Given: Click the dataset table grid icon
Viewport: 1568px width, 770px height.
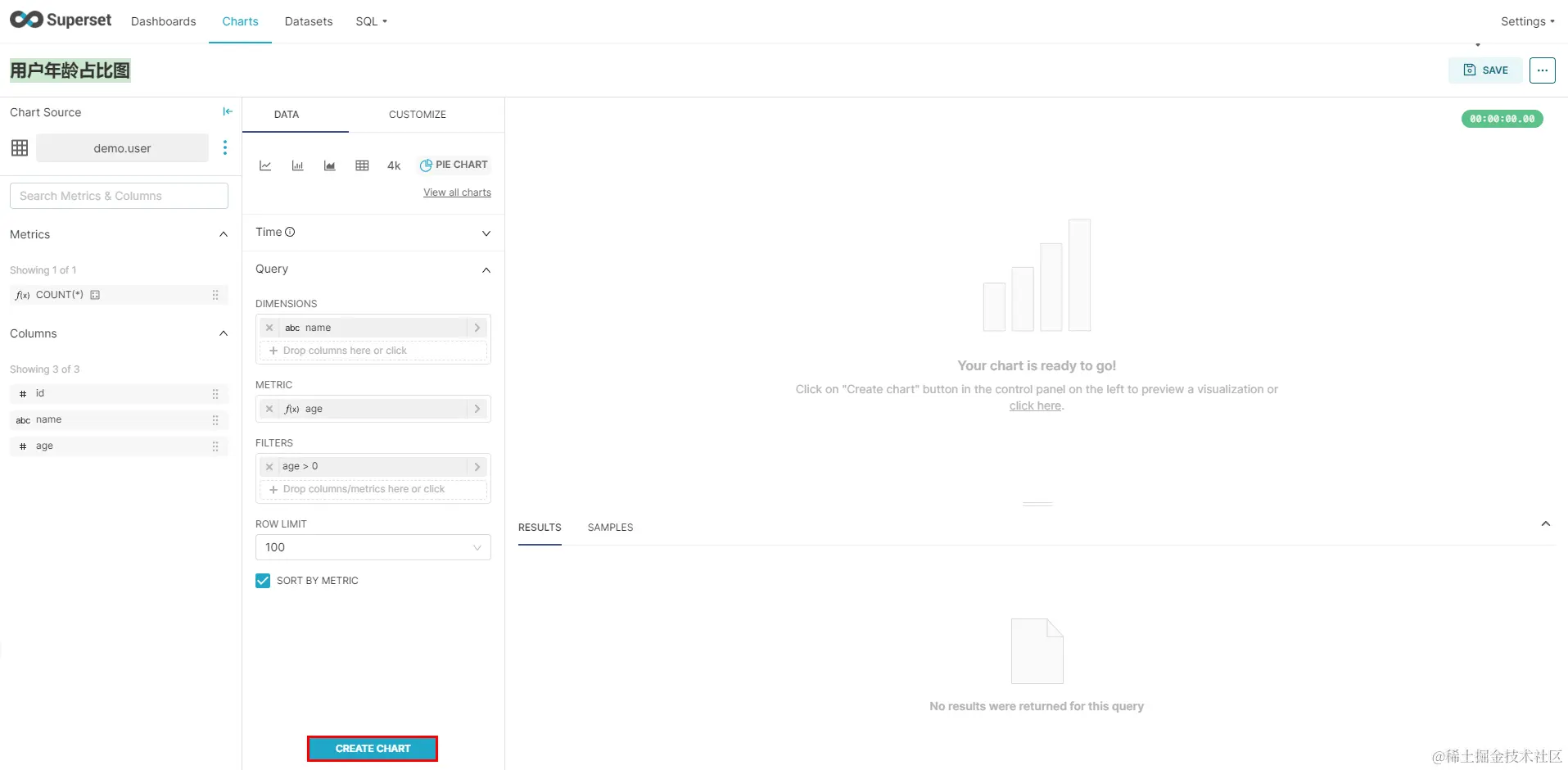Looking at the screenshot, I should pos(20,147).
